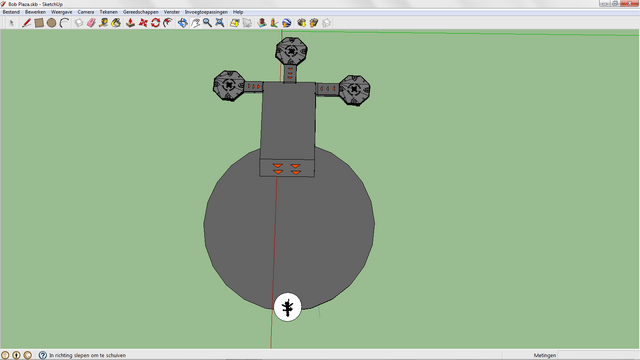Click the status hint 'In richting slepen om te schuiven'
640x360 pixels.
point(87,356)
